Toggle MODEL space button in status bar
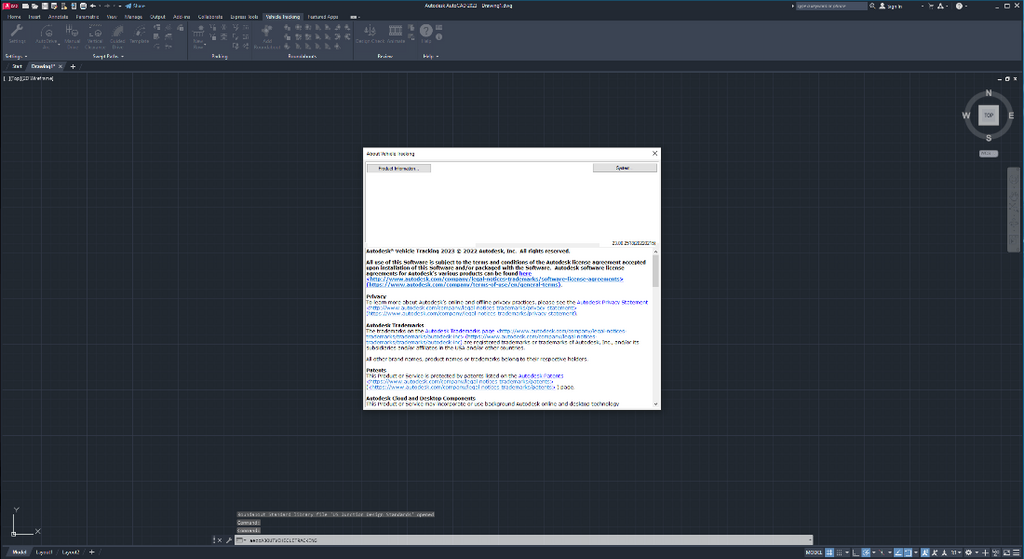The height and width of the screenshot is (559, 1024). click(x=814, y=552)
